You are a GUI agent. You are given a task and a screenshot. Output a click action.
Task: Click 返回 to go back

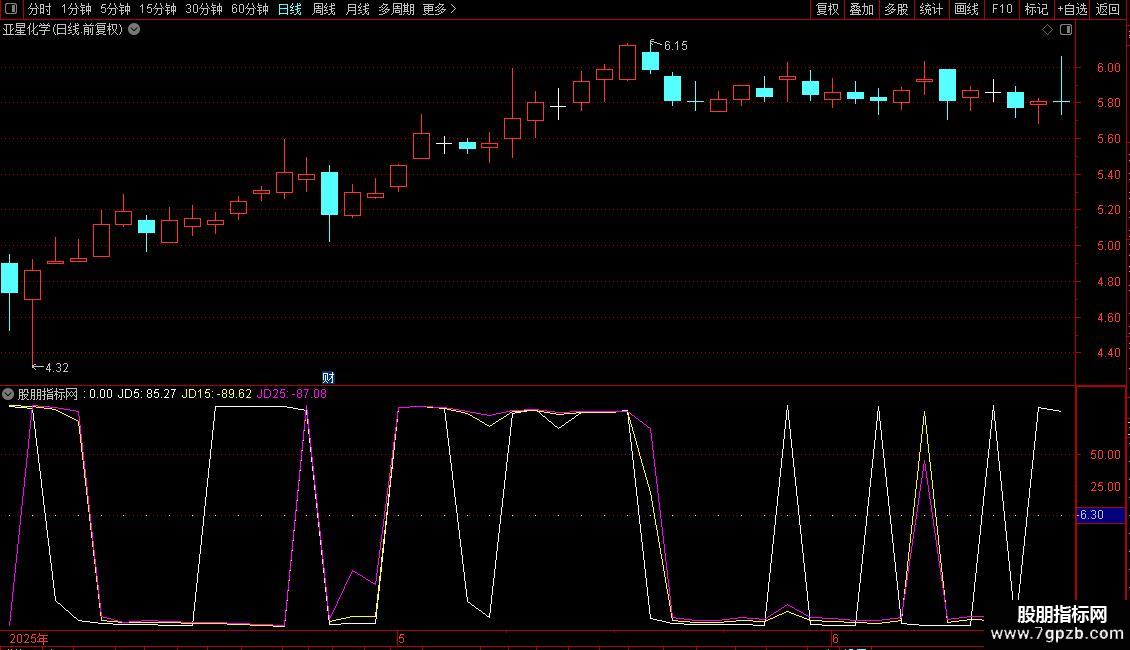point(1108,9)
